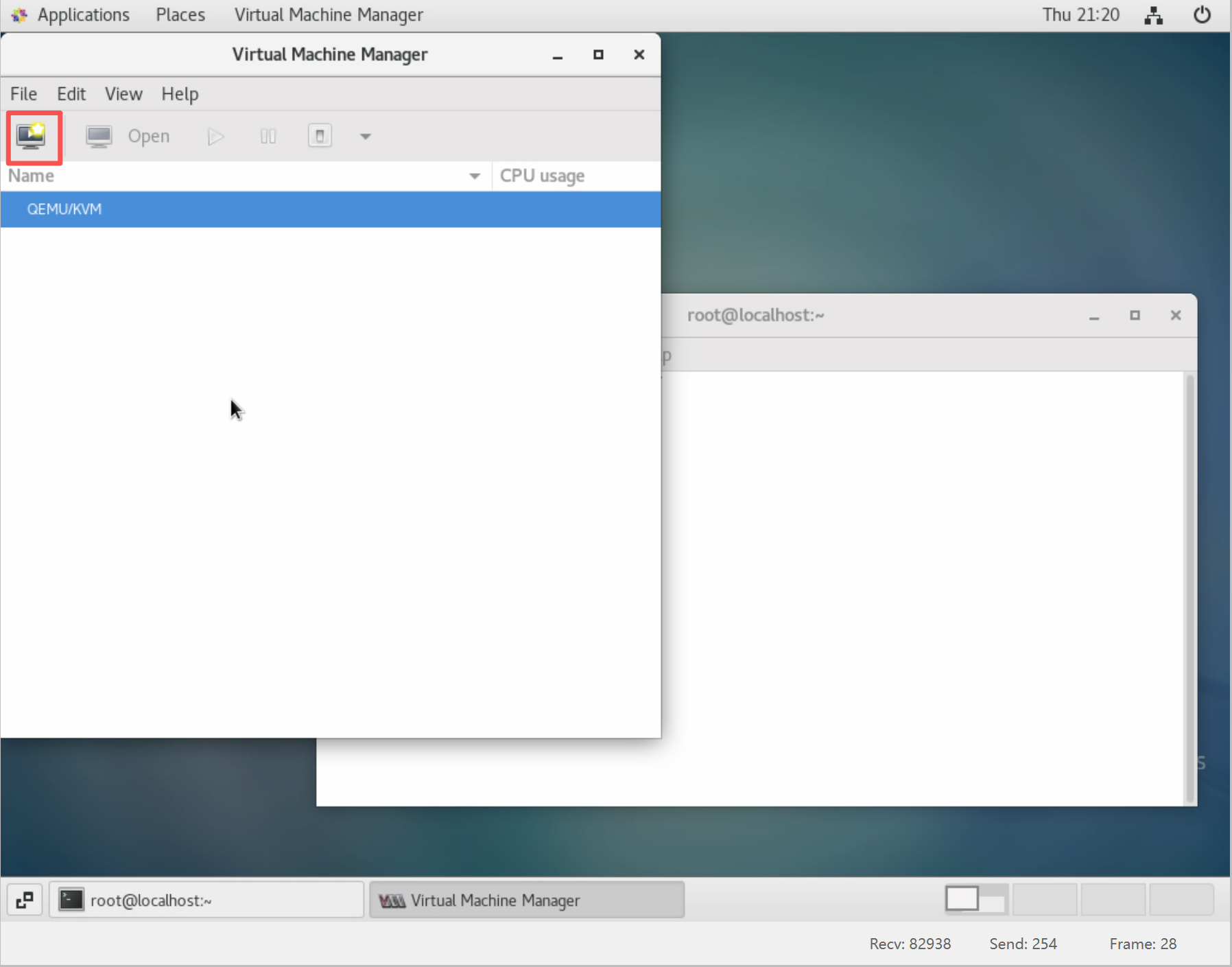
Task: Open the View menu
Action: [123, 94]
